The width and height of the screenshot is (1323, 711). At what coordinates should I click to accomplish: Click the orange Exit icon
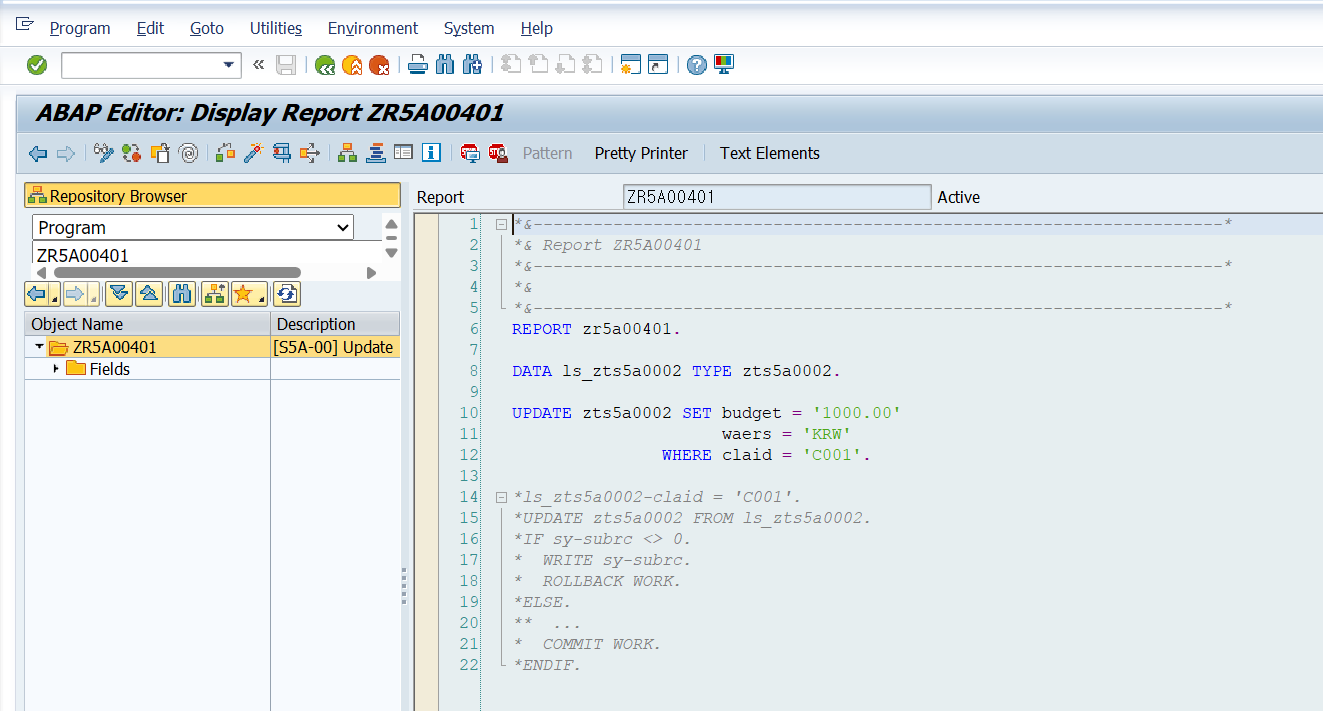click(352, 66)
